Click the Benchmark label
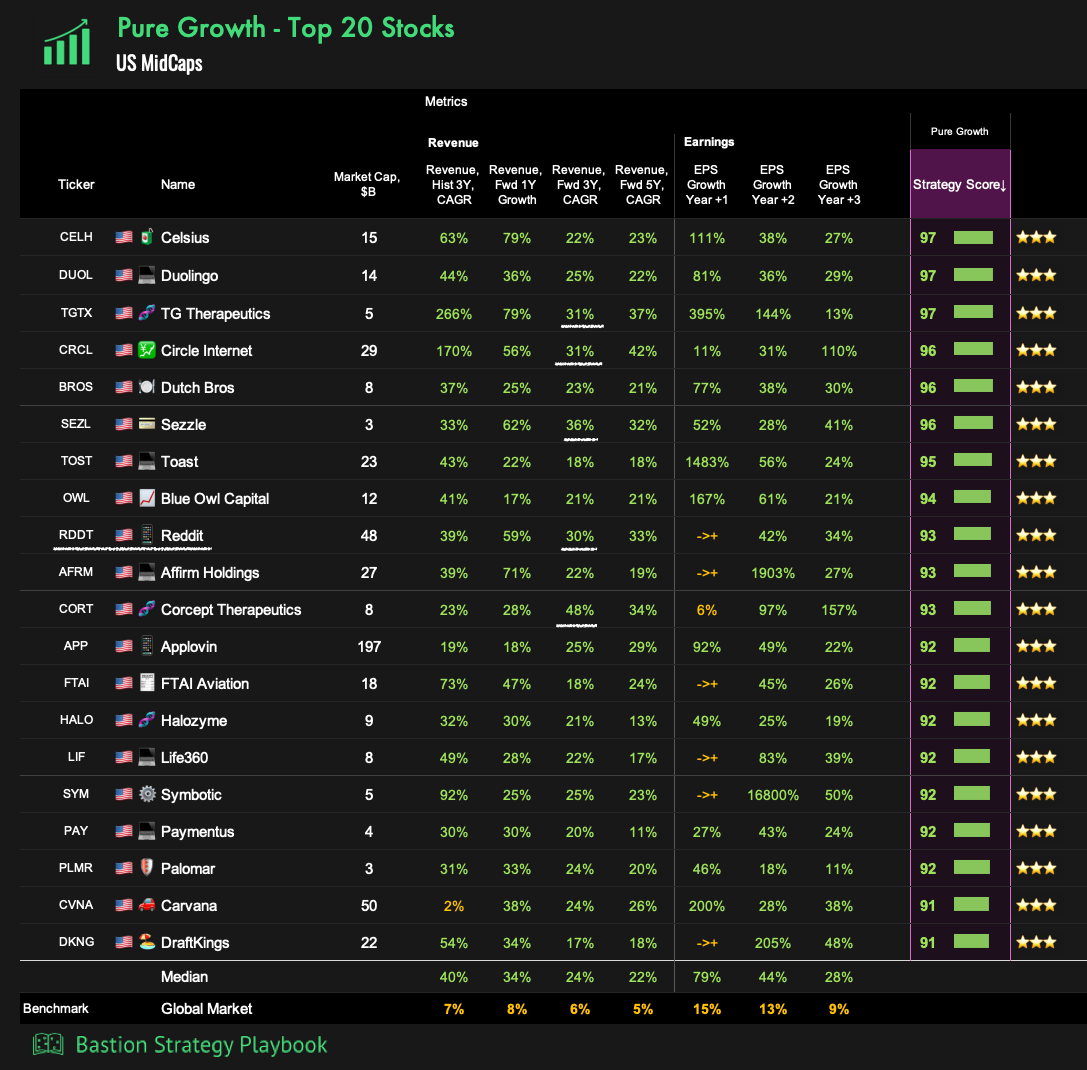Screen dimensions: 1087x1070 point(55,1008)
